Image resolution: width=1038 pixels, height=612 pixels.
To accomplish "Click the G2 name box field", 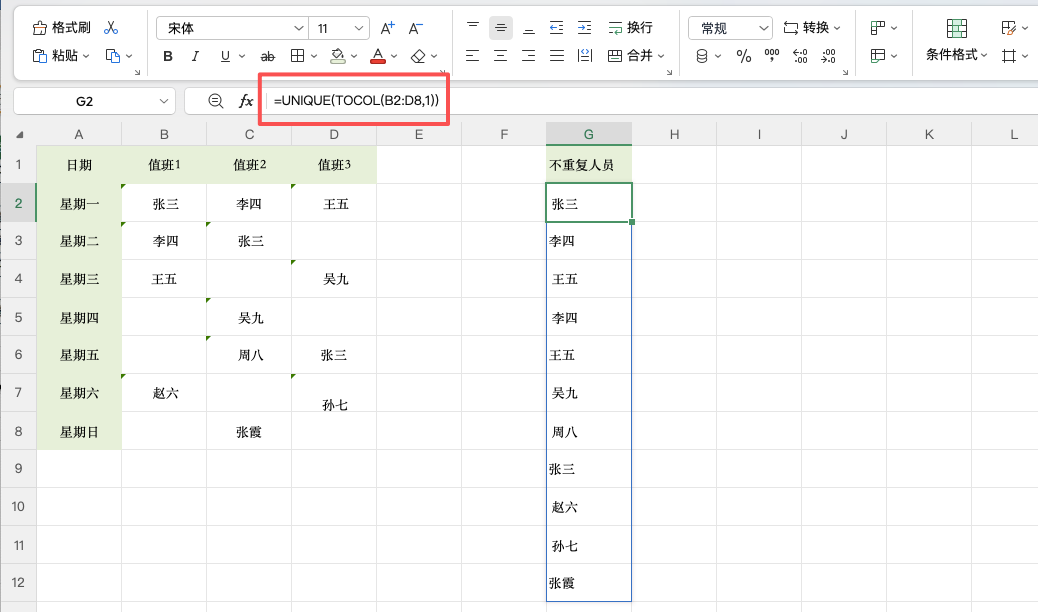I will click(85, 101).
